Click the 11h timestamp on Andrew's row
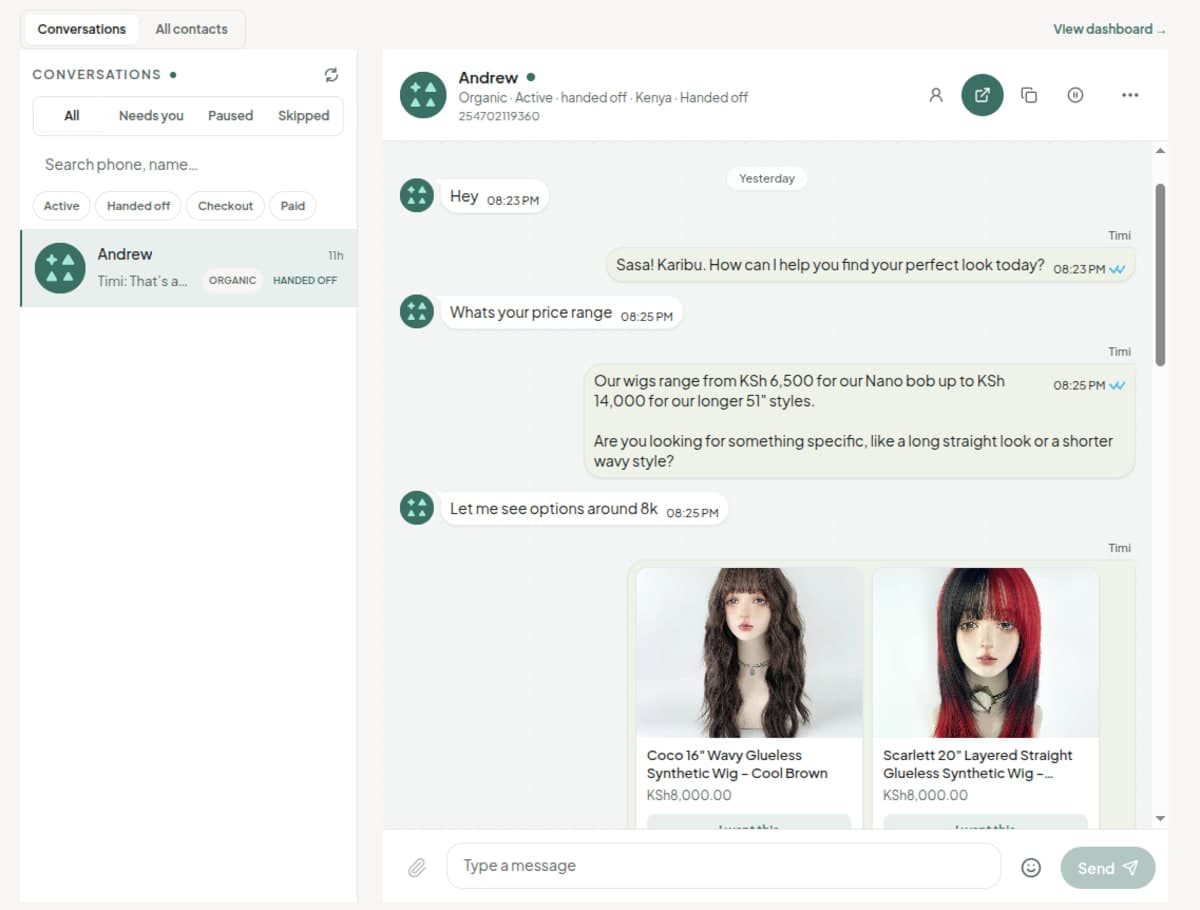The width and height of the screenshot is (1200, 910). (335, 256)
